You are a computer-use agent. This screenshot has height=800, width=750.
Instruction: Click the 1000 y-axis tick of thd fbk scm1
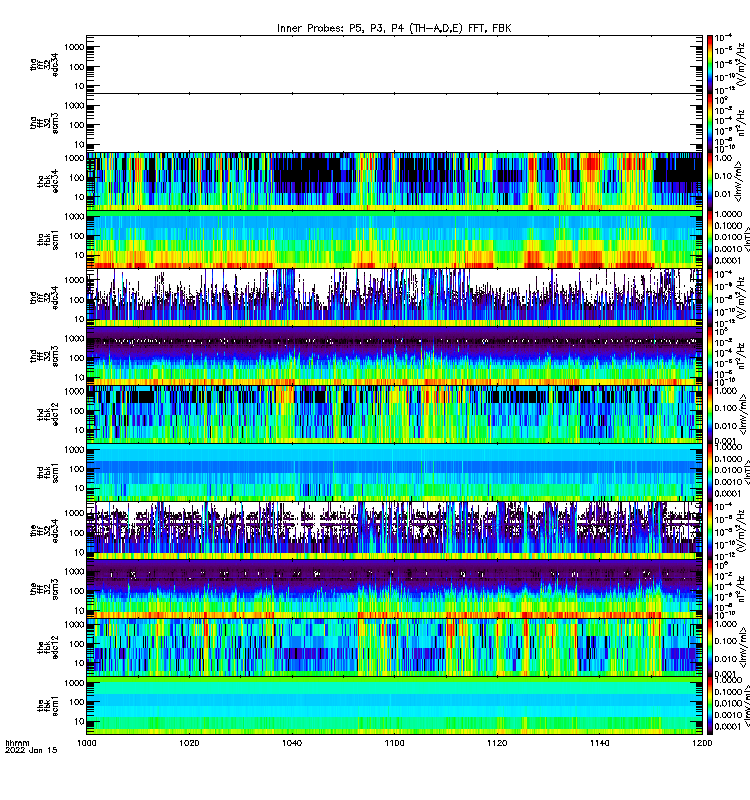pos(75,449)
